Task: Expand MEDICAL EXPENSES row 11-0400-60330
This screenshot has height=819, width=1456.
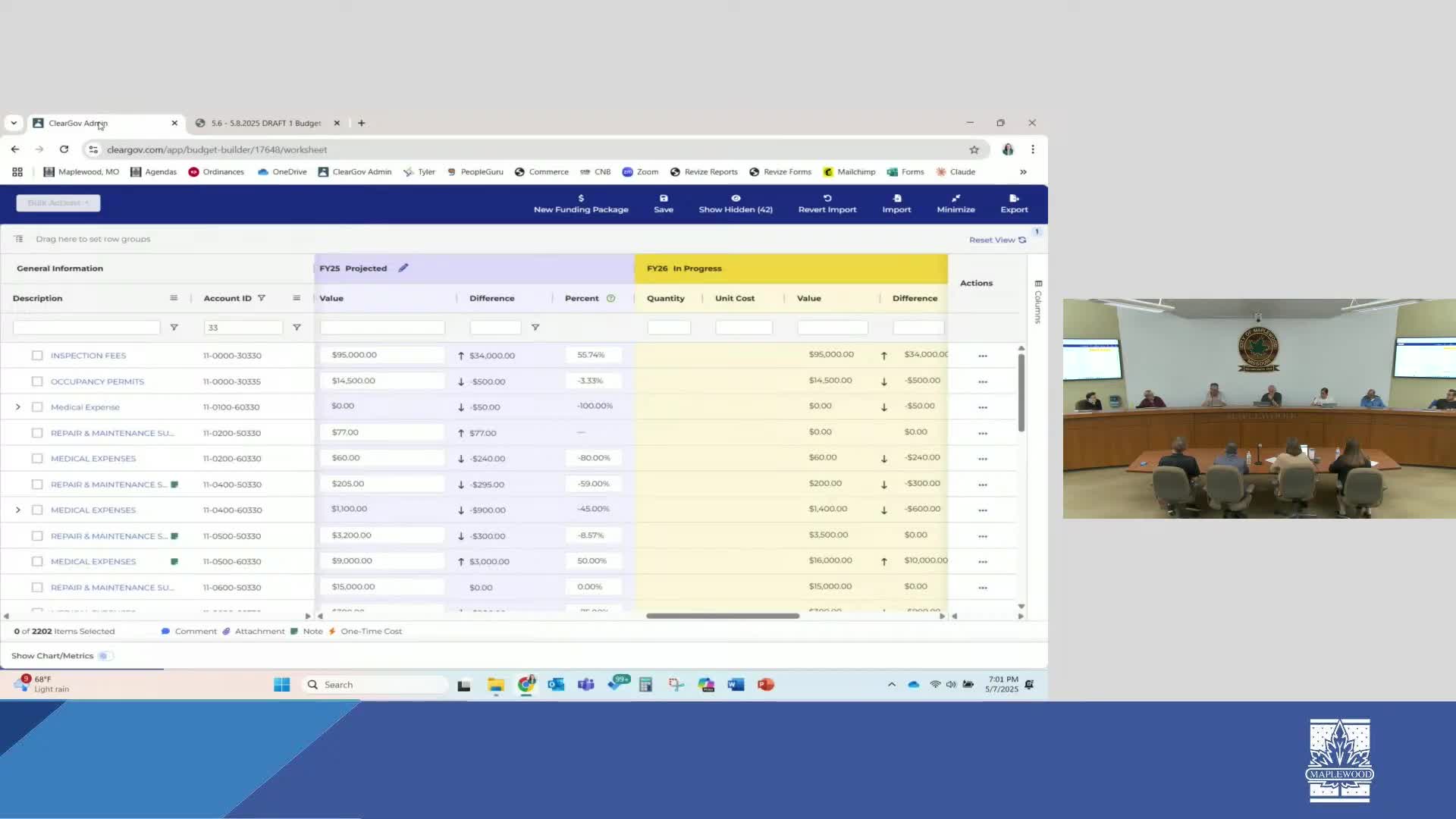Action: (18, 510)
